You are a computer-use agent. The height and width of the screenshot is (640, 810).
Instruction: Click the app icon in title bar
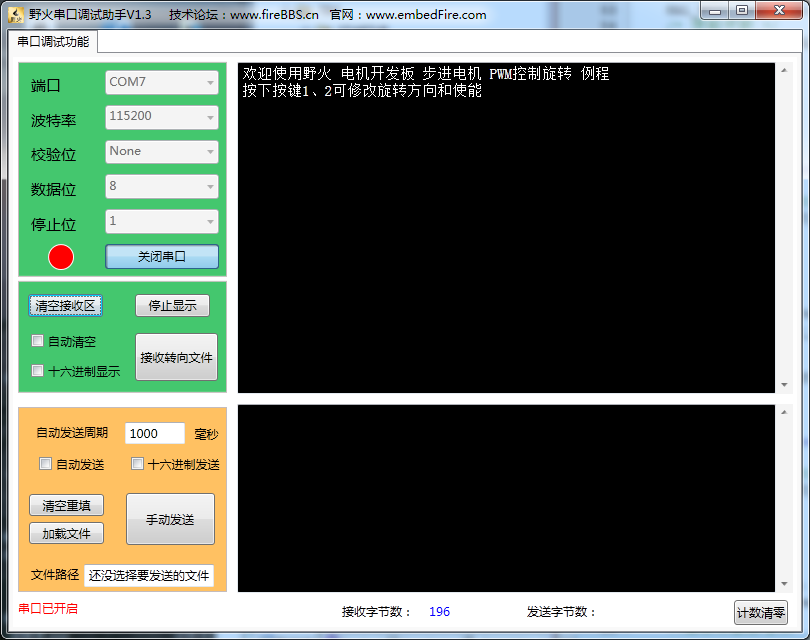[15, 14]
